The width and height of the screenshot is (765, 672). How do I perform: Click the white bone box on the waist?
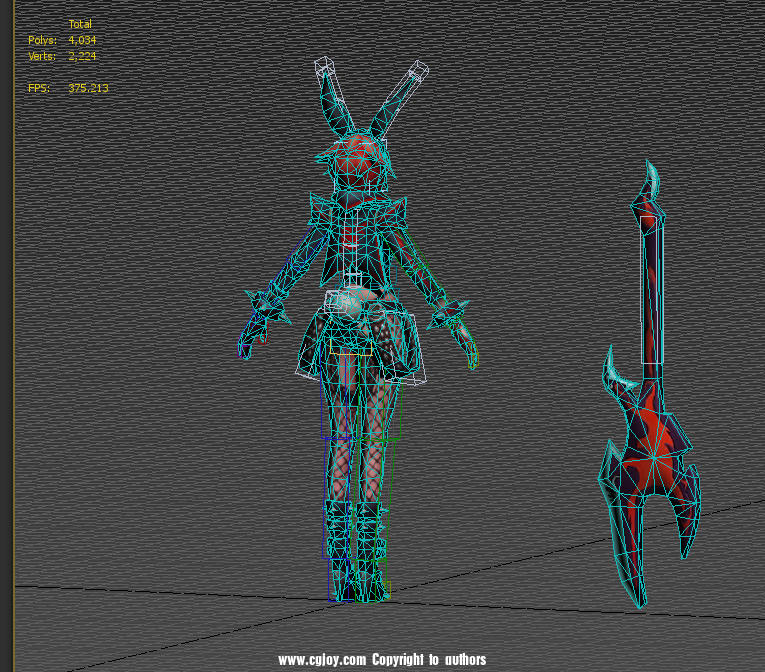(x=352, y=277)
